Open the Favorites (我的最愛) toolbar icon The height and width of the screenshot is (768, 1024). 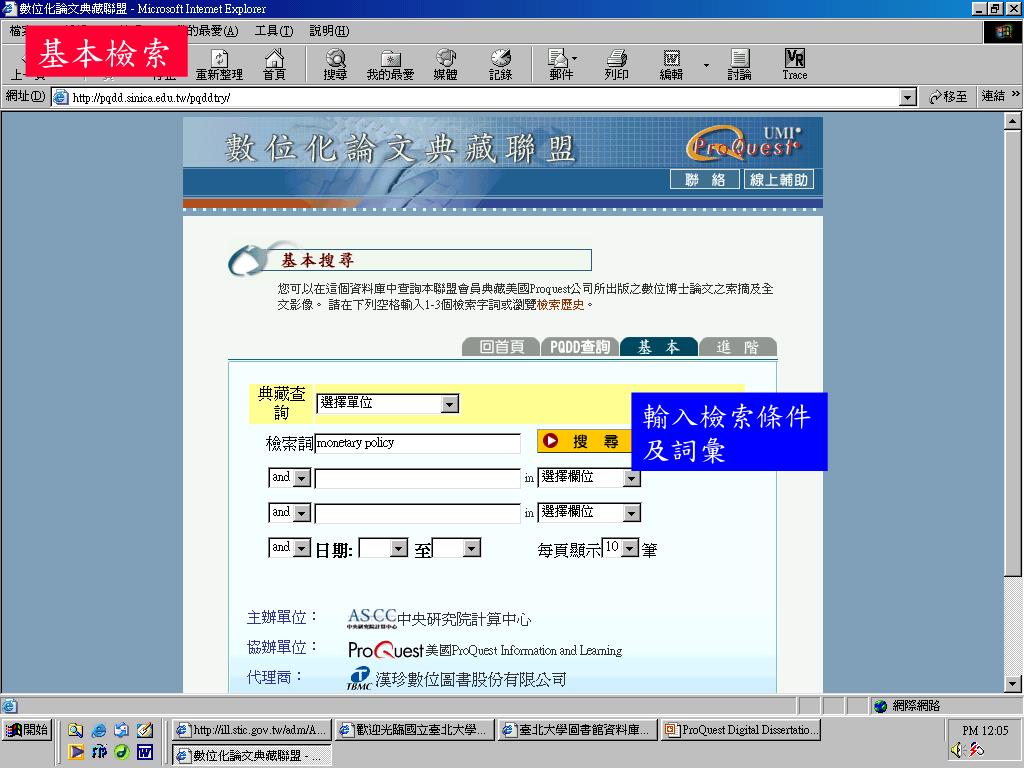pyautogui.click(x=390, y=65)
